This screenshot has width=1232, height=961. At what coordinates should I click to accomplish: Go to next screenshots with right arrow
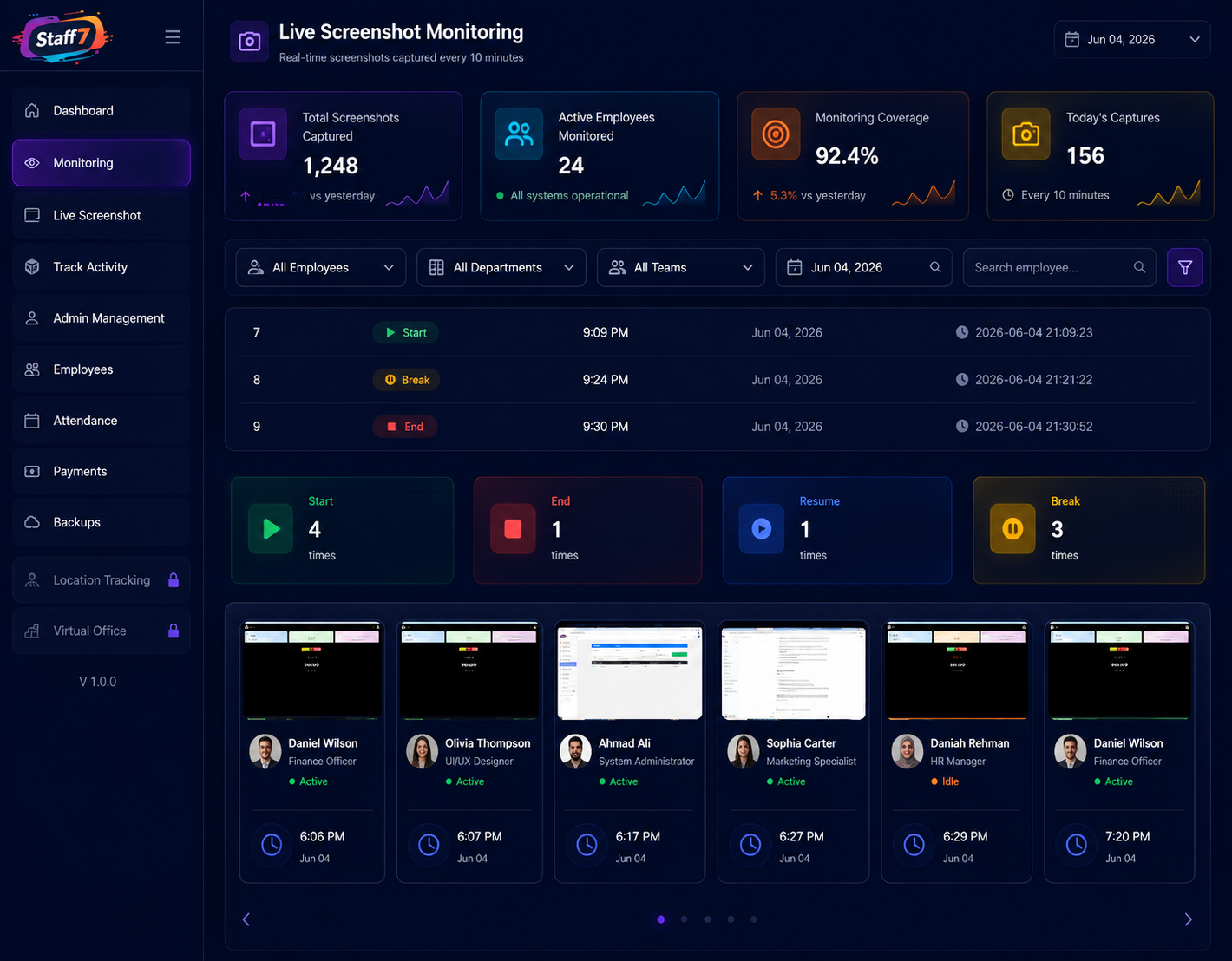pyautogui.click(x=1188, y=919)
